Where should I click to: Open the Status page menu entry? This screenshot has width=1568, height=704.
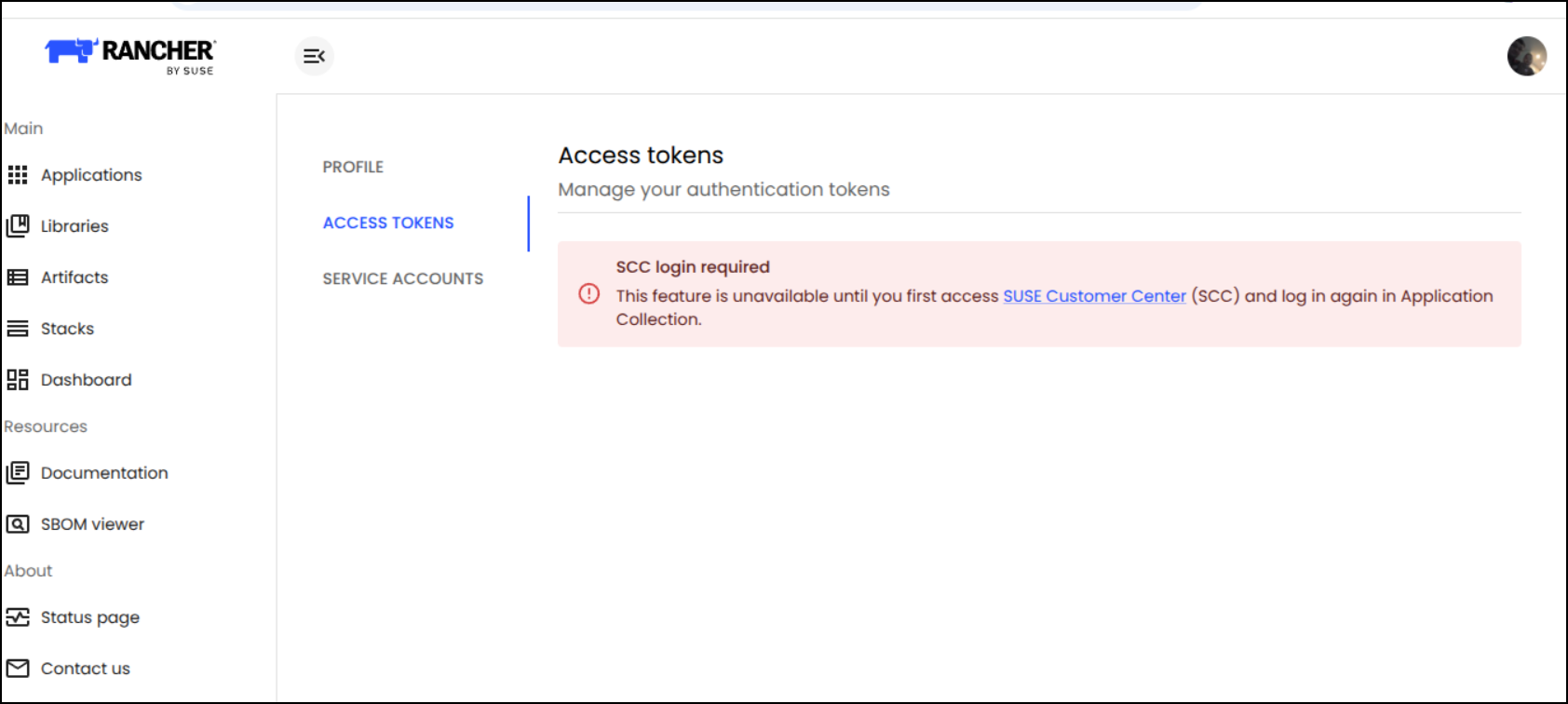90,617
